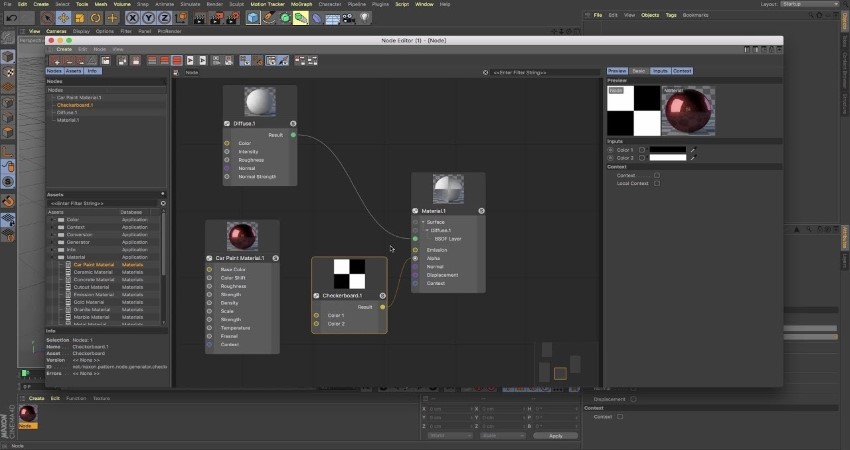Switch to the Basic tab

tap(639, 71)
